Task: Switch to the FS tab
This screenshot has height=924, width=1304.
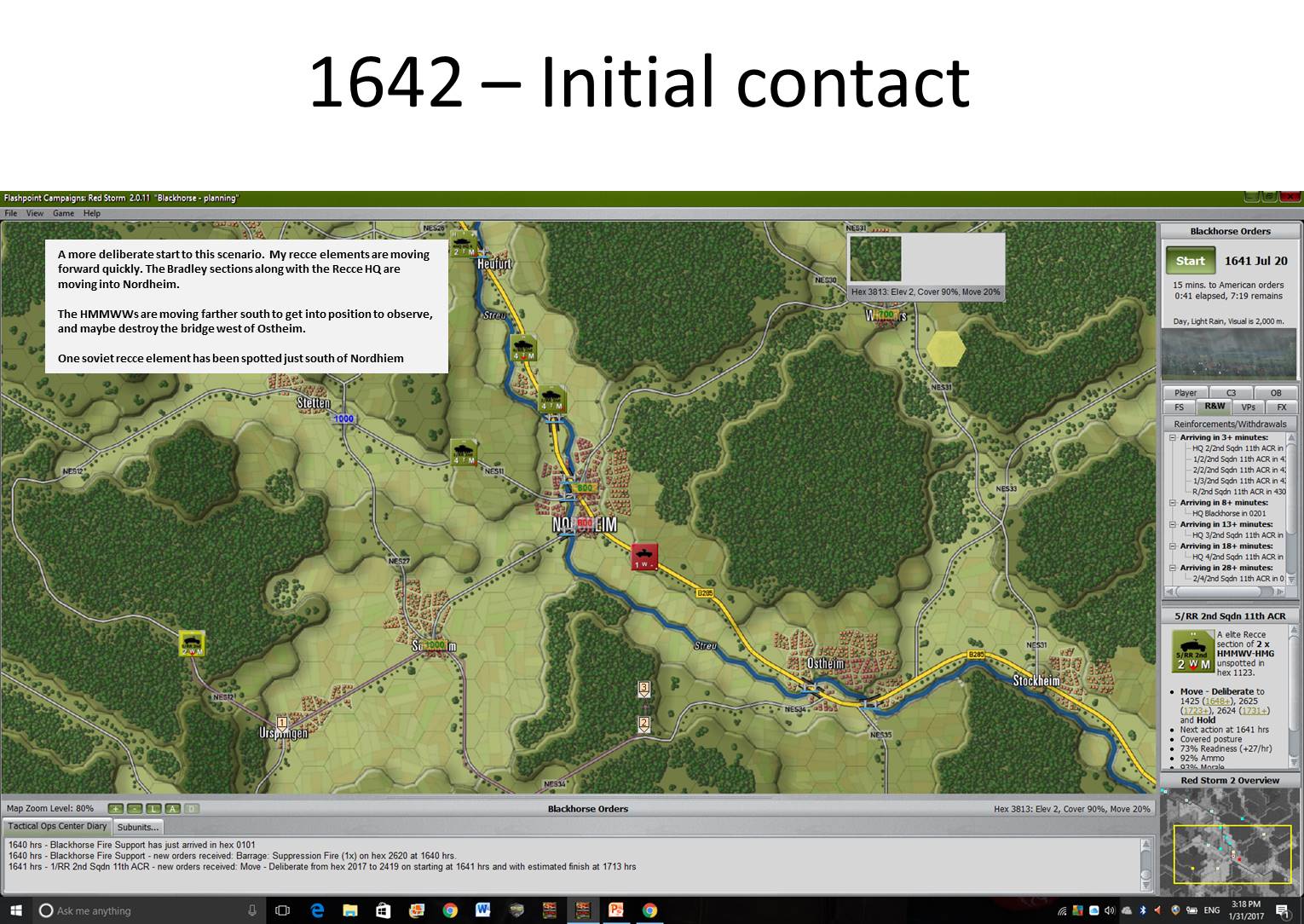Action: click(x=1180, y=407)
